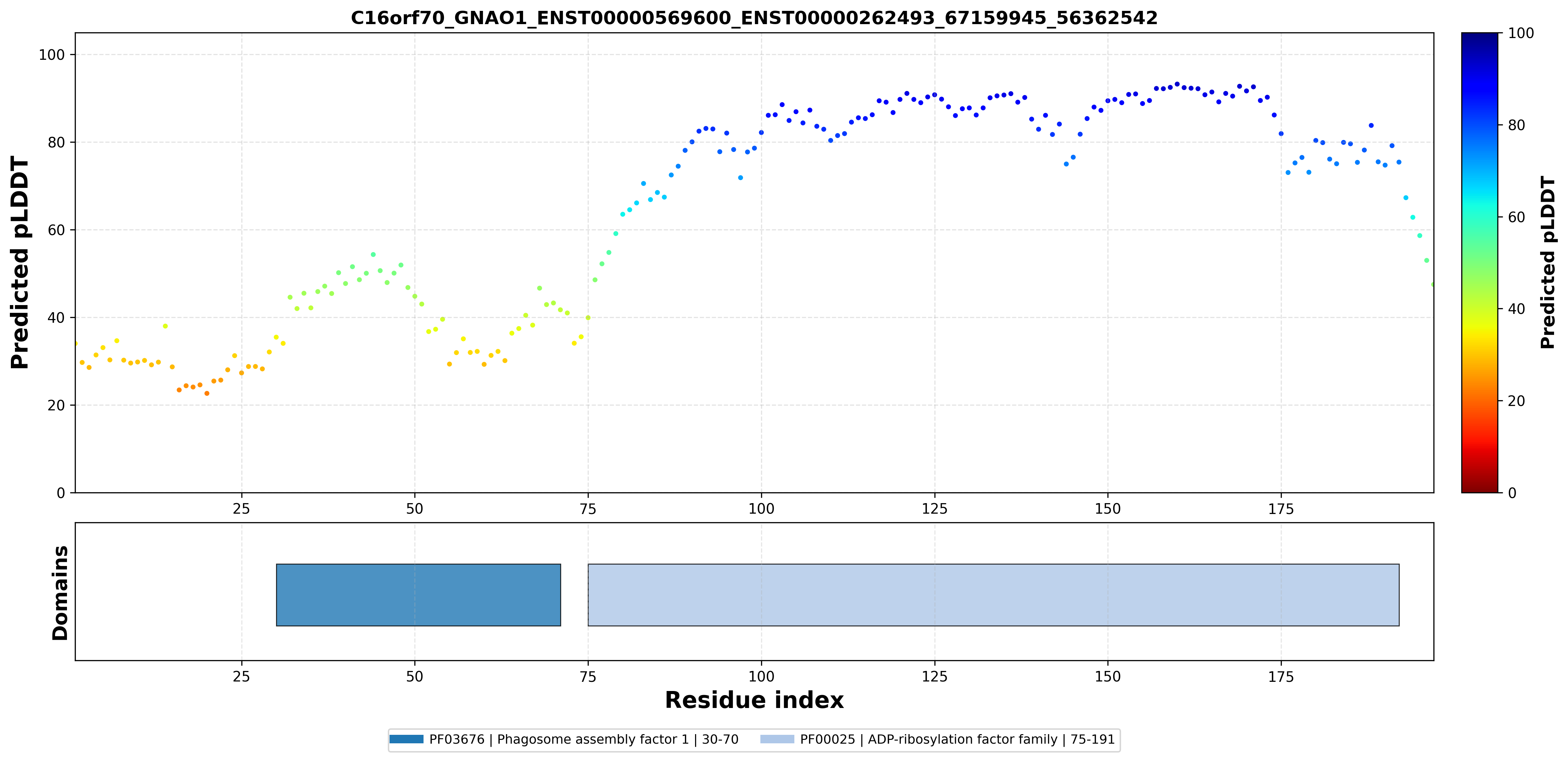Click the PF03676 Phagosome assembly factor legend label
The height and width of the screenshot is (762, 1568).
584,740
